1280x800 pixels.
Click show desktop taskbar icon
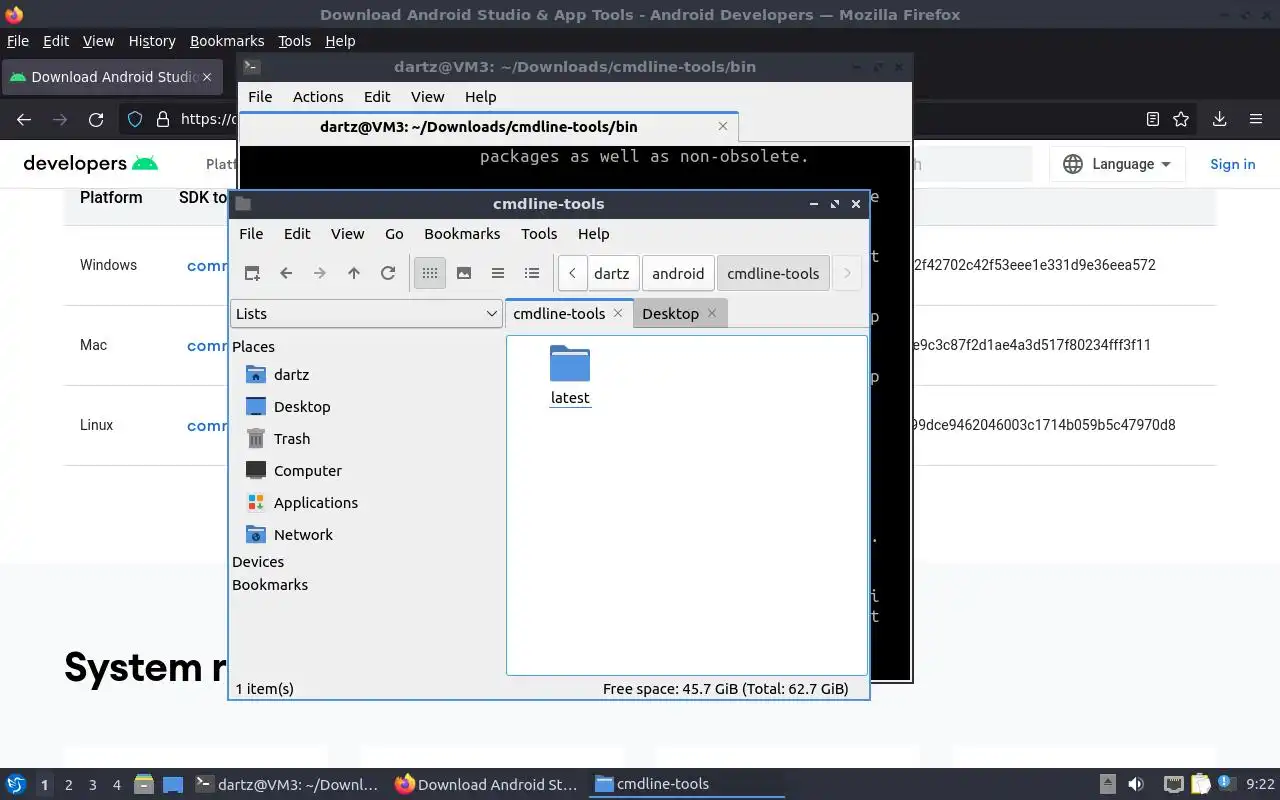click(173, 785)
